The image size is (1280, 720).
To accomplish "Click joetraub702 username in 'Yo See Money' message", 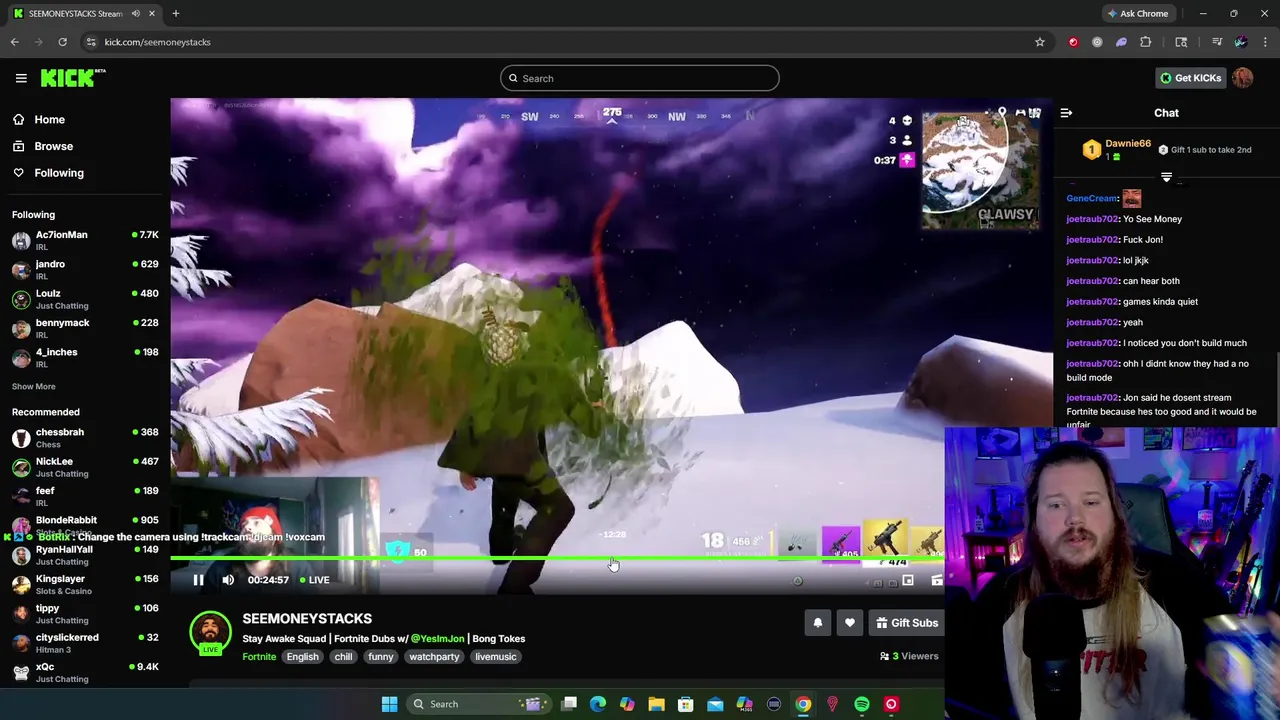I will pos(1092,219).
